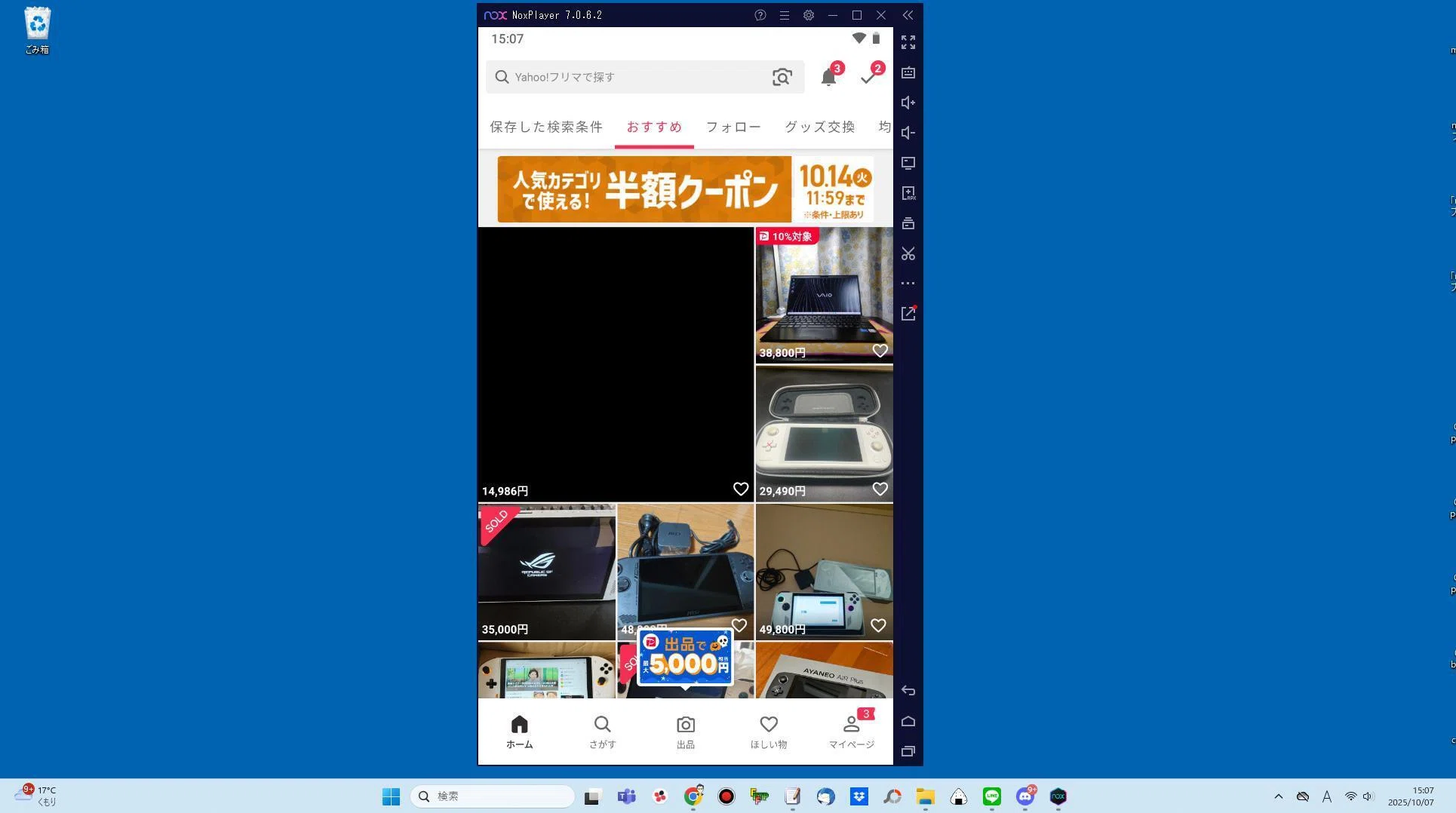Like the 49,800円 item
This screenshot has width=1456, height=813.
click(x=878, y=626)
